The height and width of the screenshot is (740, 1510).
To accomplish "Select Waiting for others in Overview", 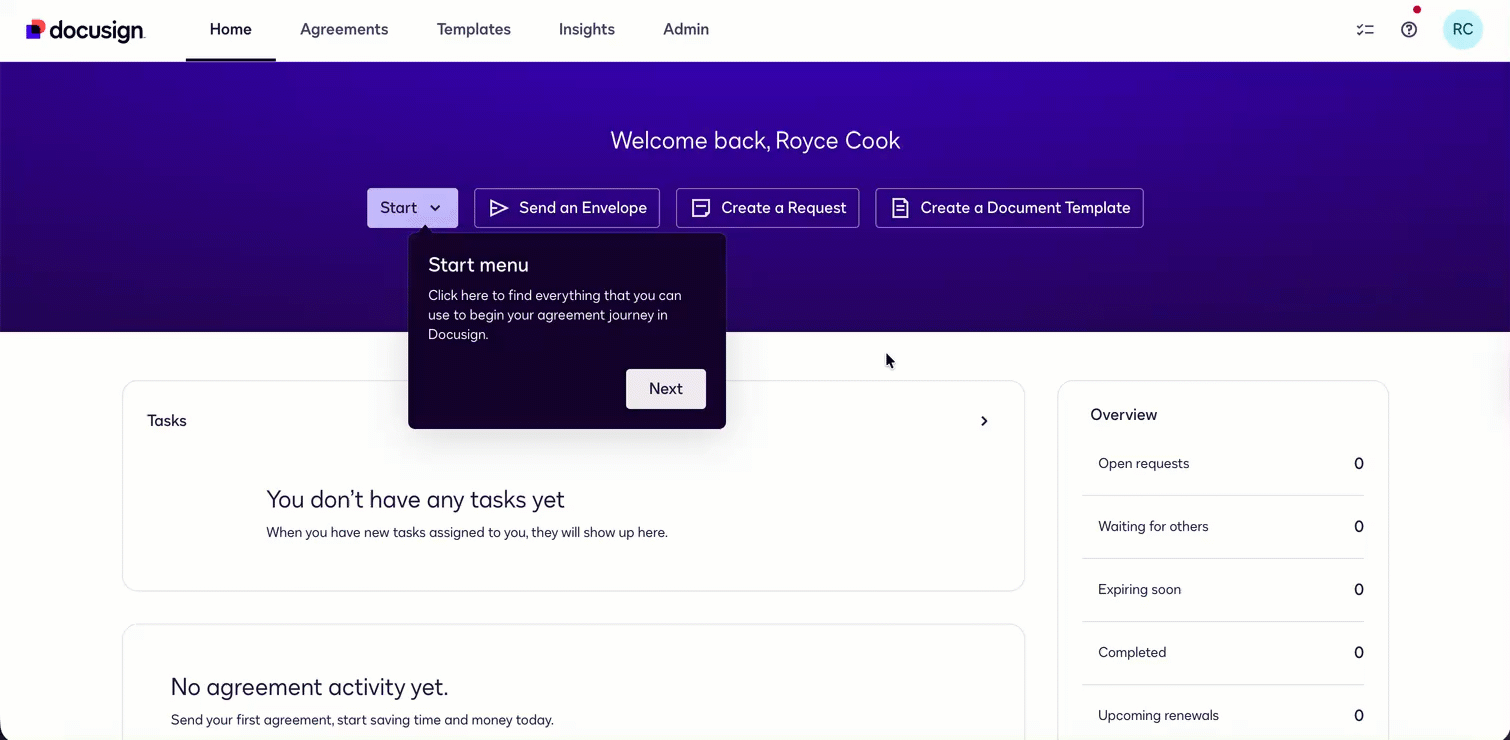I will [x=1223, y=527].
